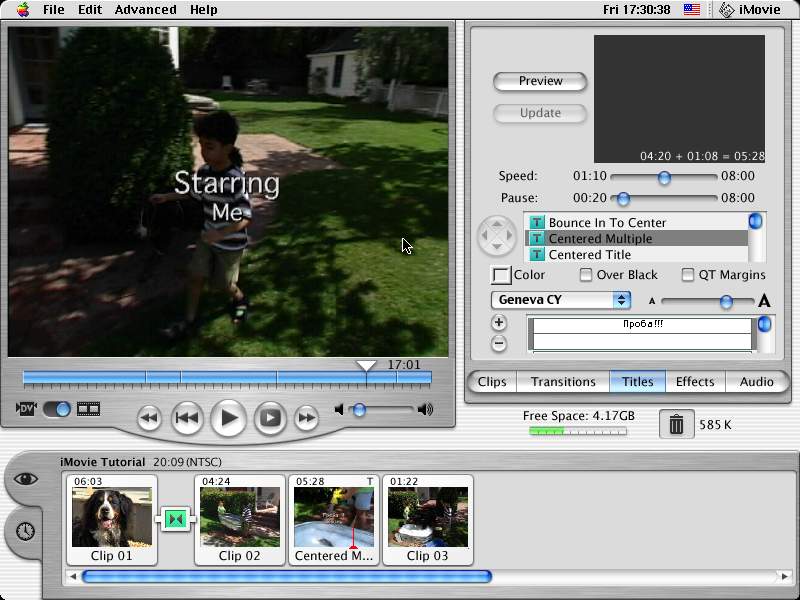Click the large A font size icon

764,301
